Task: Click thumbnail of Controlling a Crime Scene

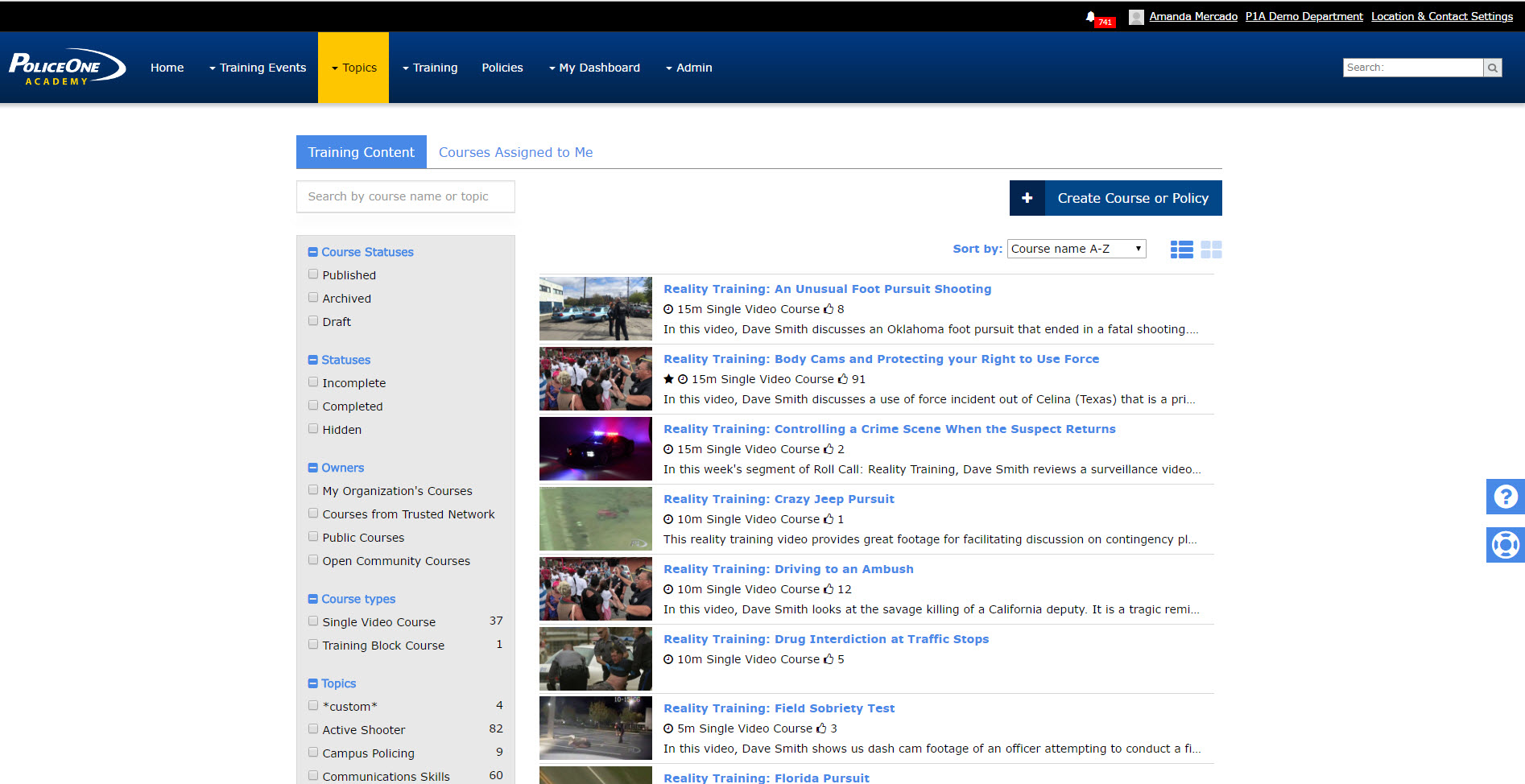Action: click(596, 448)
